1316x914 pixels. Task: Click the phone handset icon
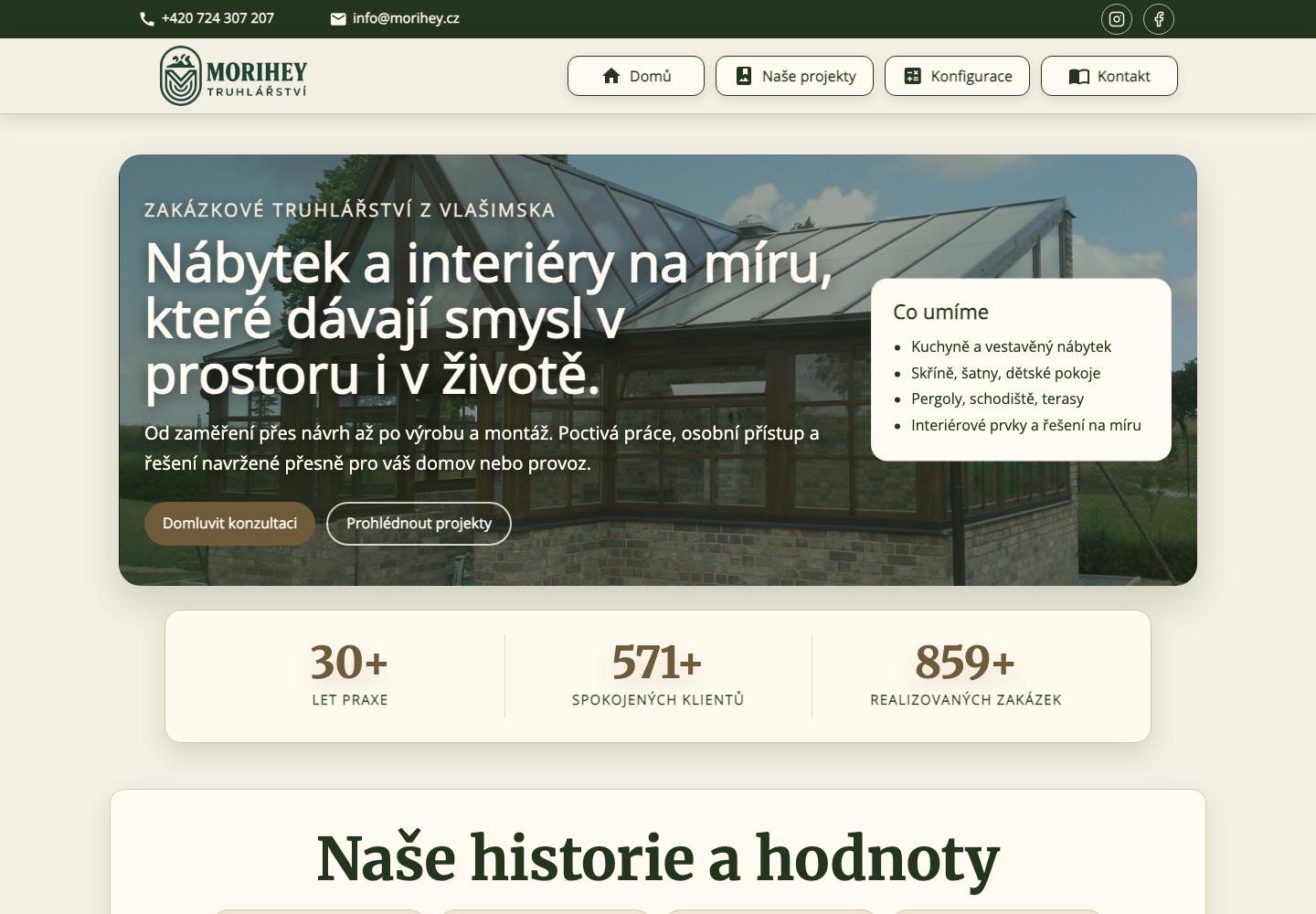point(146,18)
